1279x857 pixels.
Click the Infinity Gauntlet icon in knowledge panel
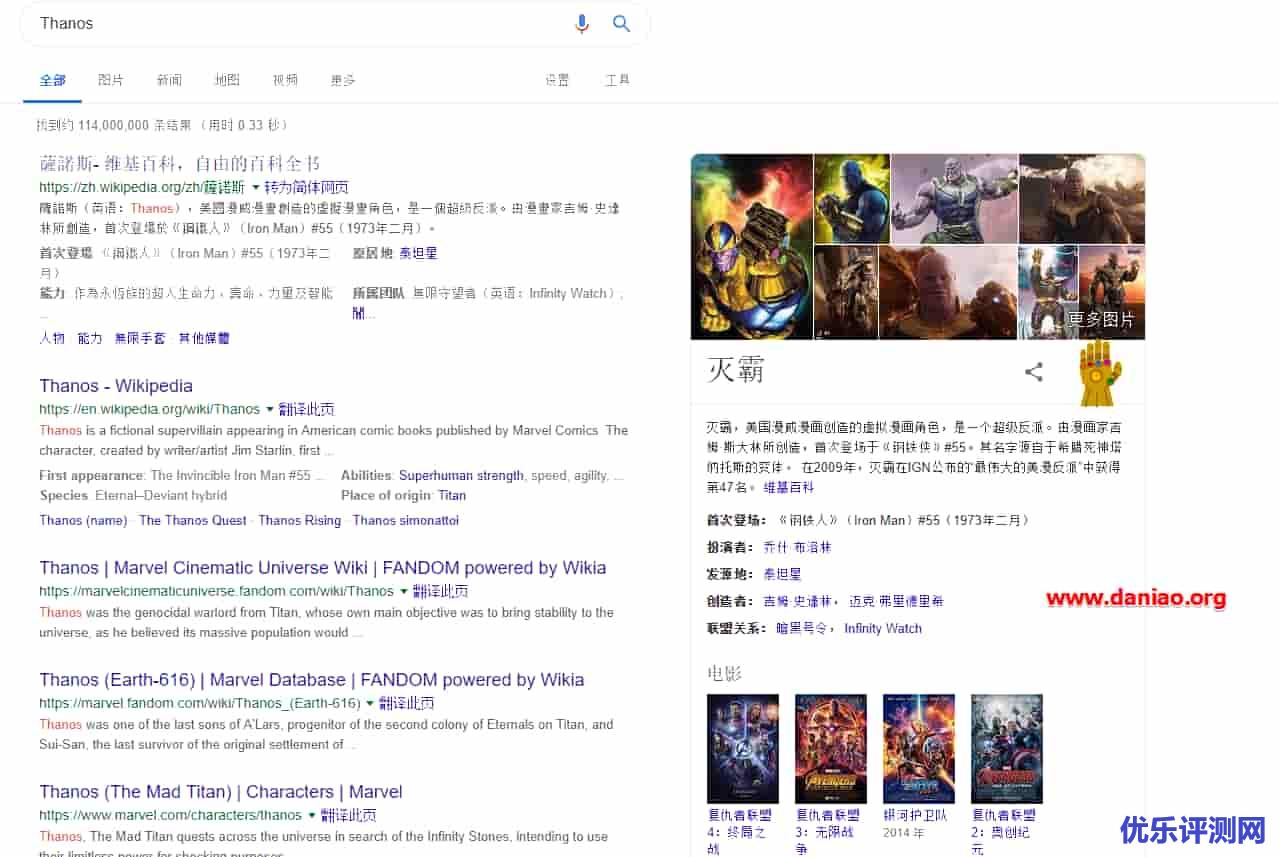pyautogui.click(x=1100, y=373)
